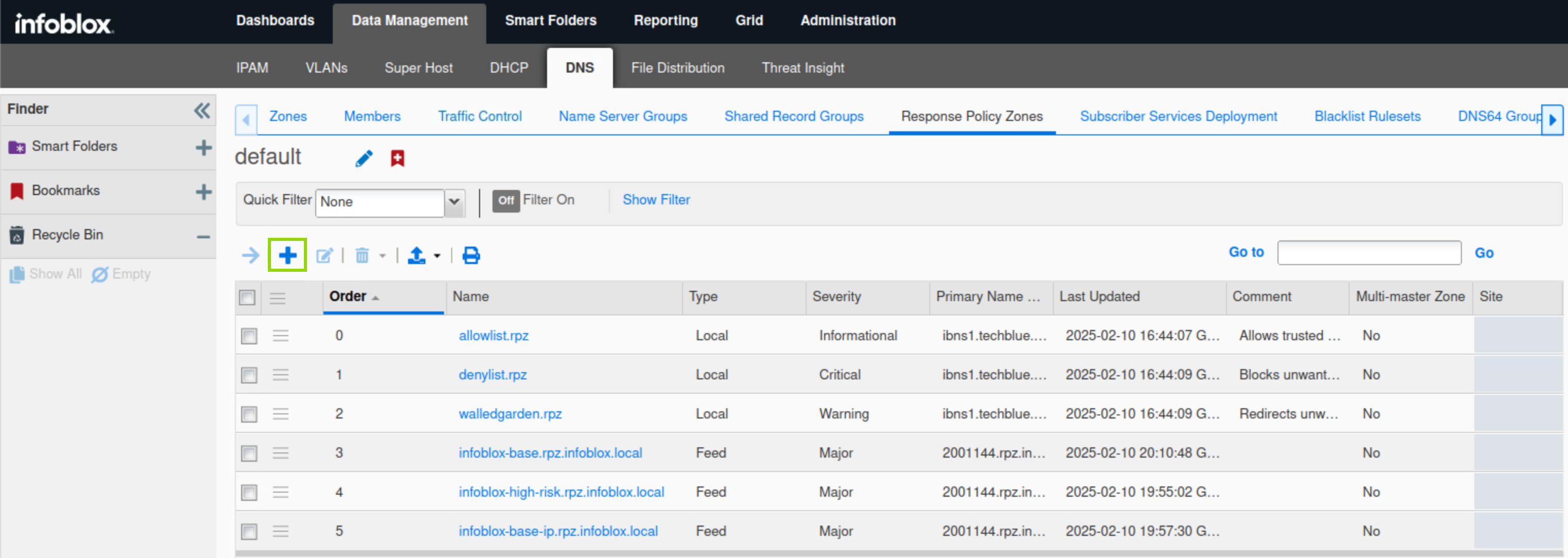Collapse the Recycle Bin section
Viewport: 1568px width, 558px height.
pyautogui.click(x=203, y=236)
